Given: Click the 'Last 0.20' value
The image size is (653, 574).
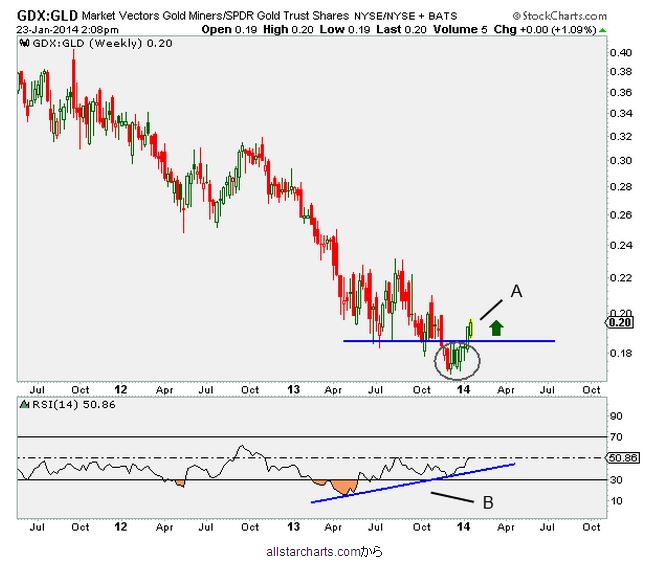Looking at the screenshot, I should (401, 30).
